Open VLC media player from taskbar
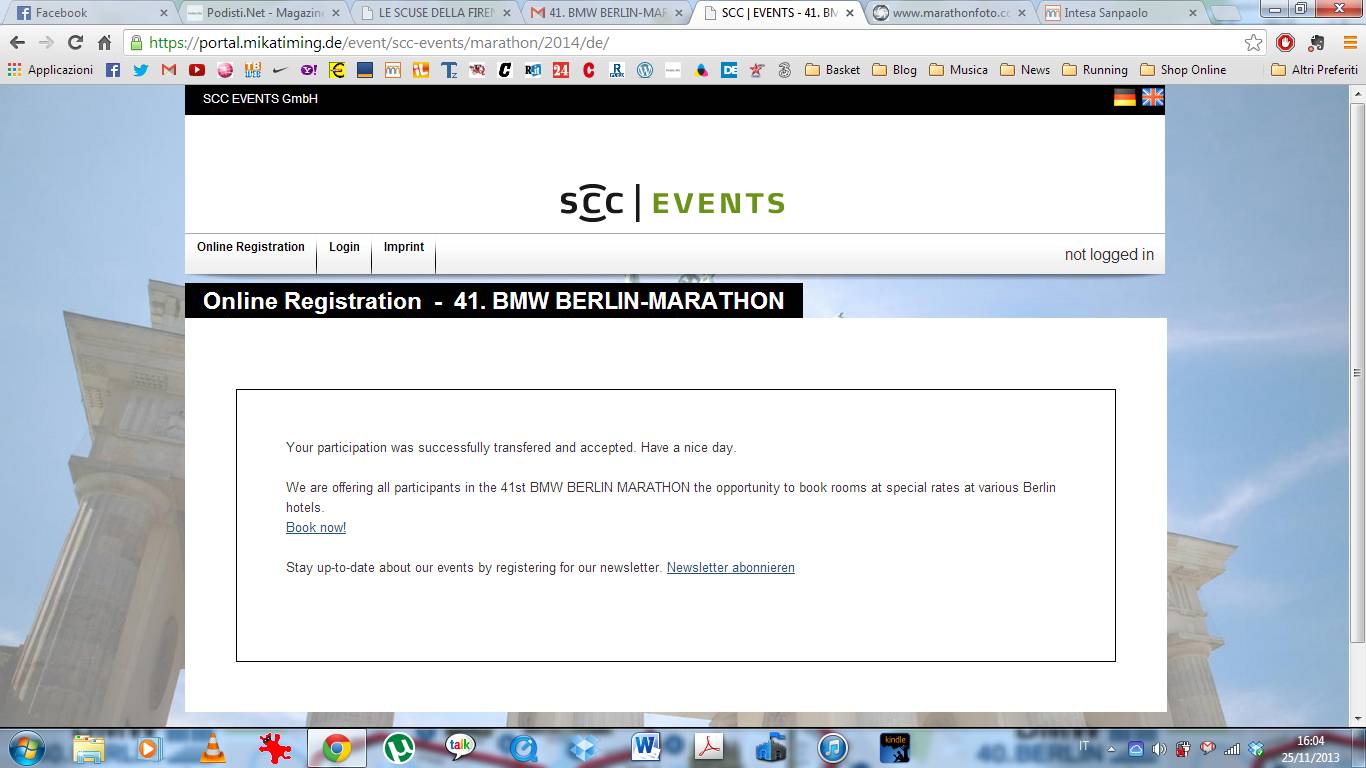The image size is (1366, 768). (x=212, y=748)
